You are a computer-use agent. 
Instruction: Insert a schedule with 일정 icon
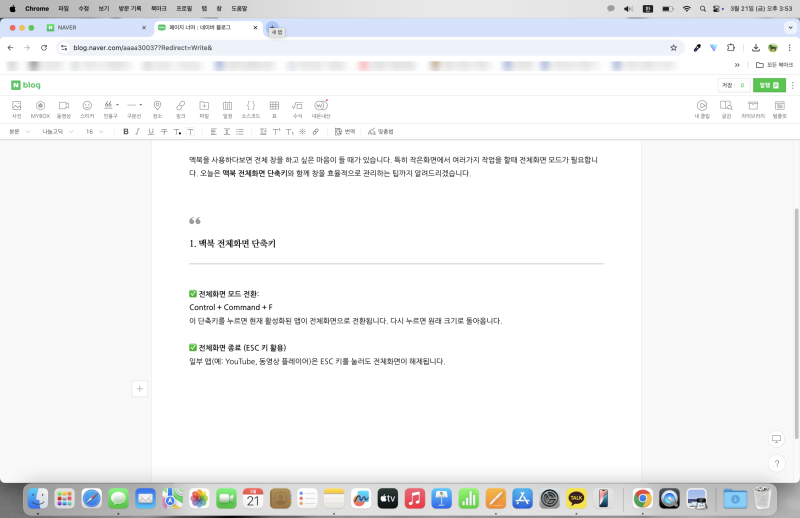pos(228,109)
